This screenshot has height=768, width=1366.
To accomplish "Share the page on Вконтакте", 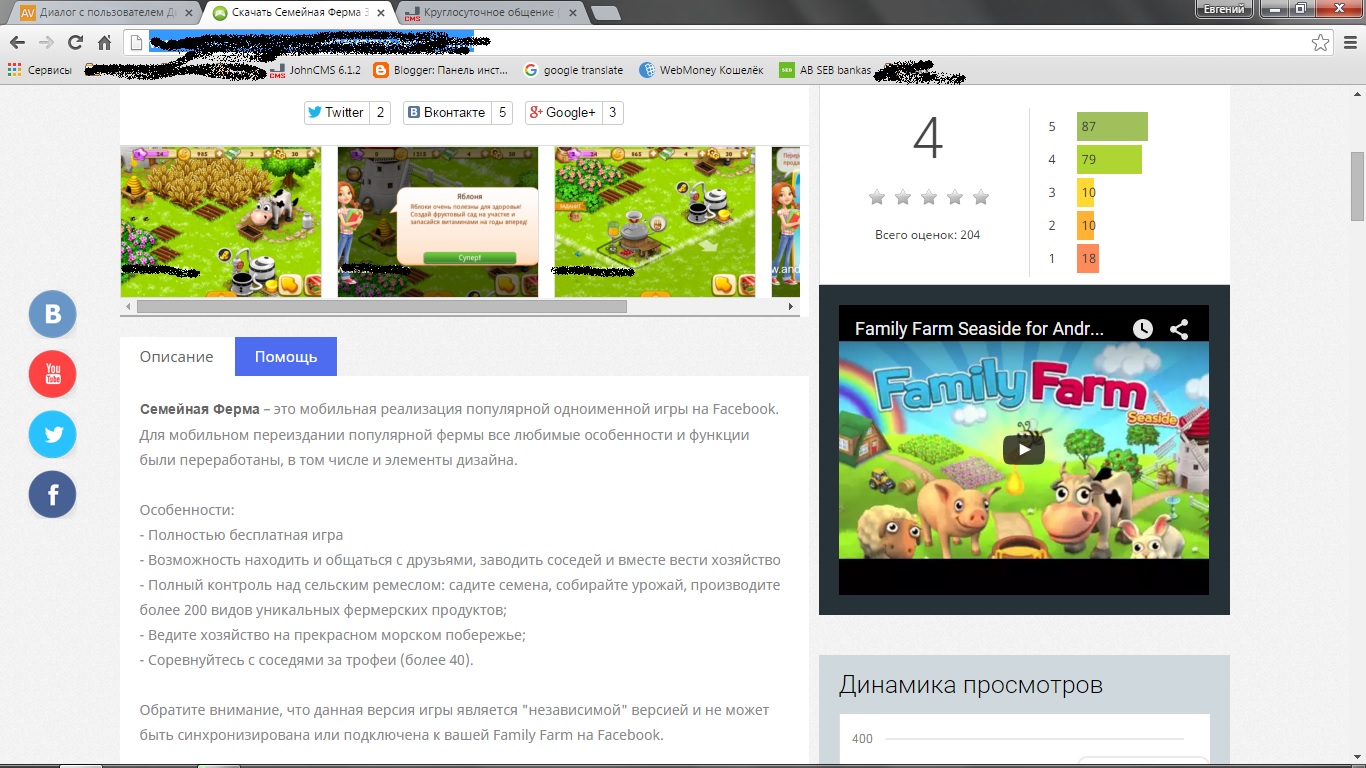I will click(x=446, y=112).
